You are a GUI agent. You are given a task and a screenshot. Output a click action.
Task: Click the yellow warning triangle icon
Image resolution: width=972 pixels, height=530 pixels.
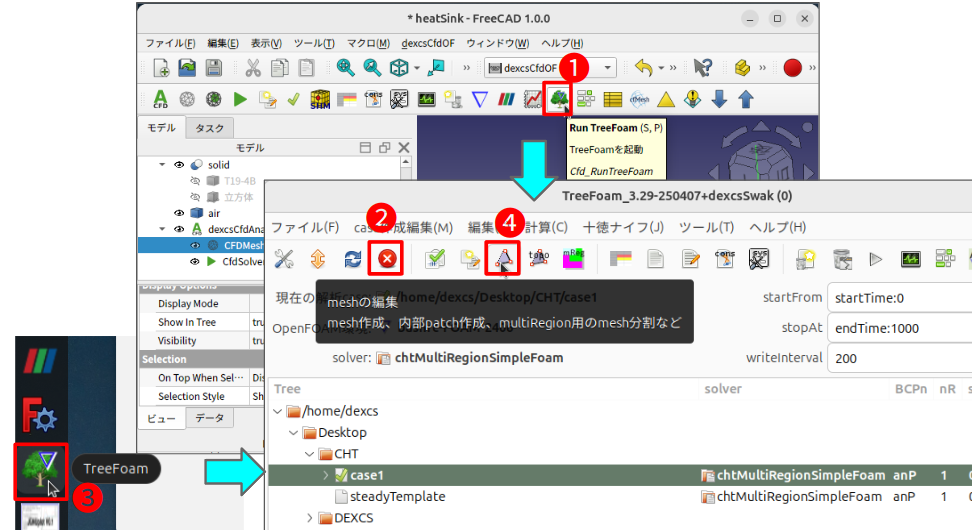coord(666,99)
